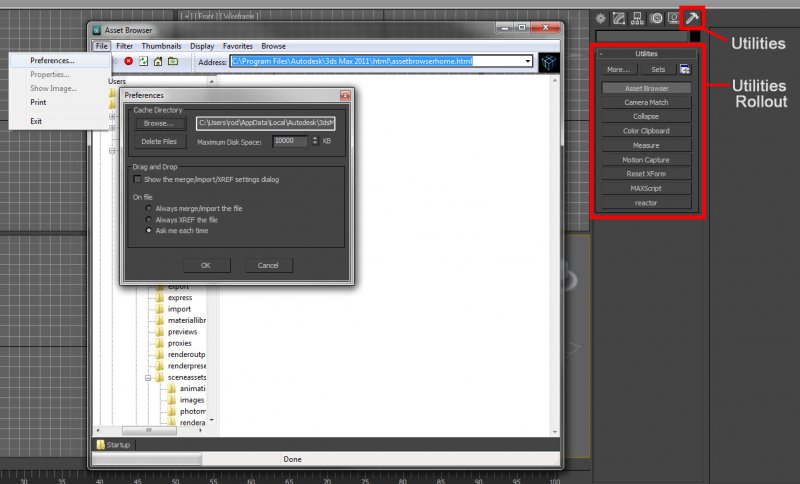Launch the Measure utility
Viewport: 800px width, 484px height.
(646, 145)
